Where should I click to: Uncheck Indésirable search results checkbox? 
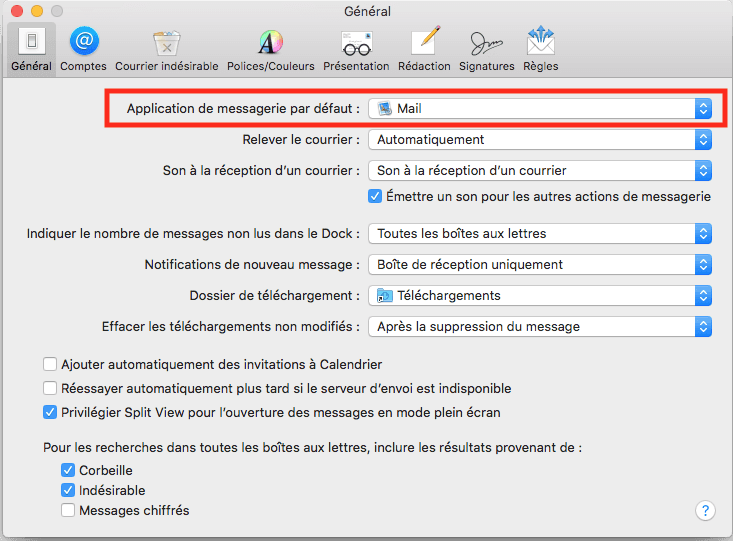coord(68,490)
